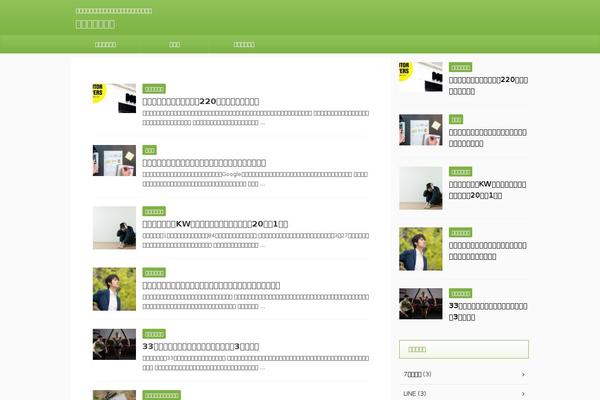Click sidebar tag beside green foliage thumbnail
This screenshot has height=400, width=600.
(460, 232)
